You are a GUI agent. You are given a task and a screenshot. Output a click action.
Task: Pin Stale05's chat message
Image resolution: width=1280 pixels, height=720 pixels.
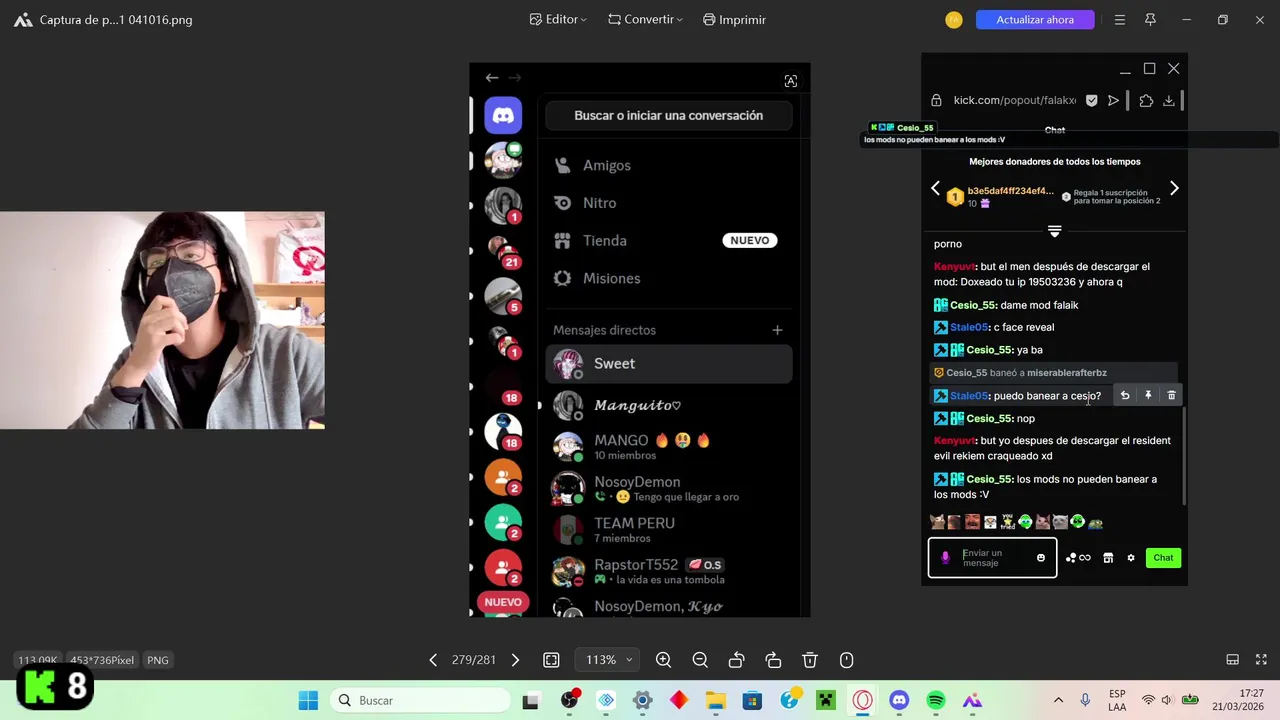(1148, 396)
